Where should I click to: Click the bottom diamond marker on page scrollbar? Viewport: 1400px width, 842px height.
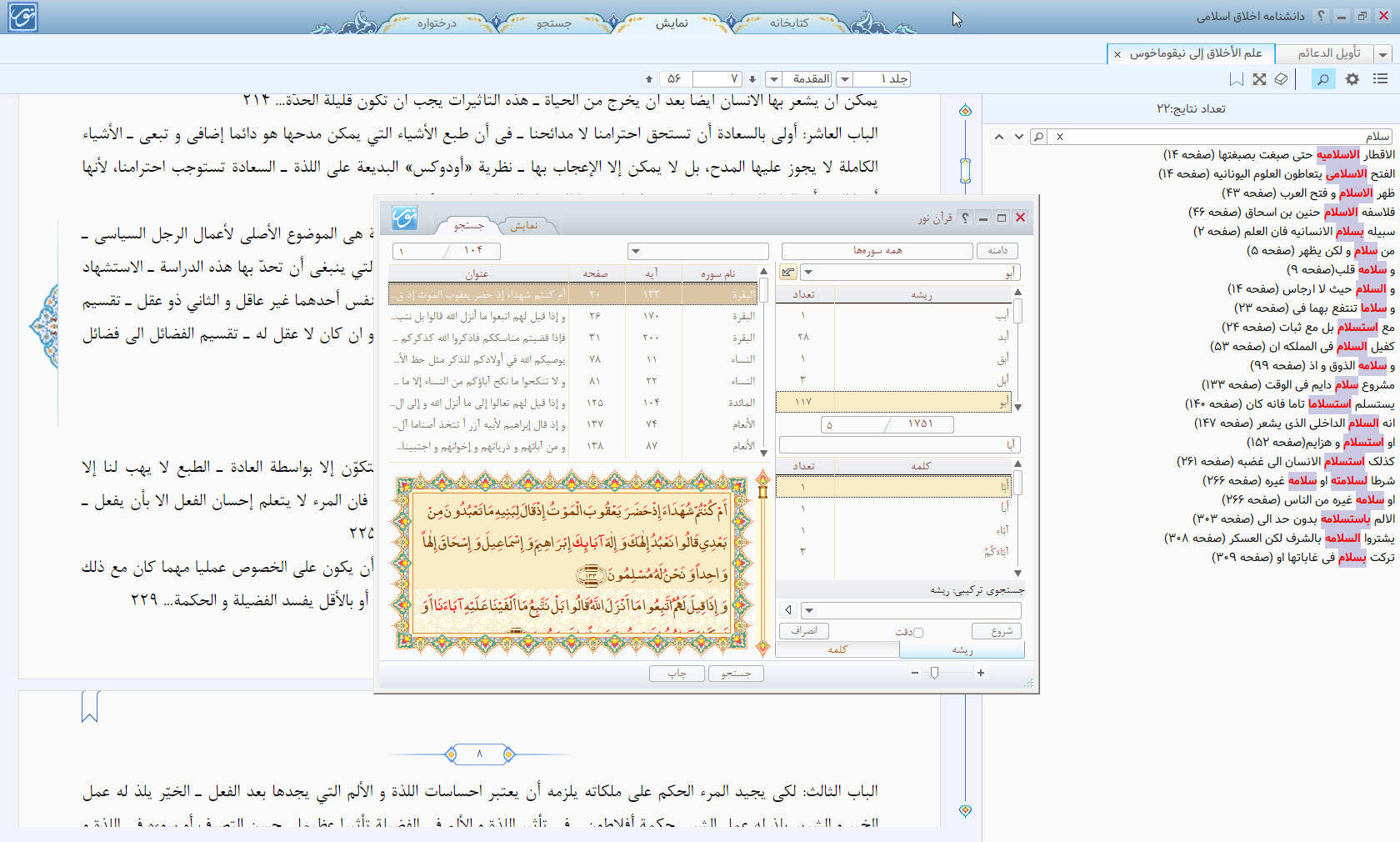coord(965,809)
